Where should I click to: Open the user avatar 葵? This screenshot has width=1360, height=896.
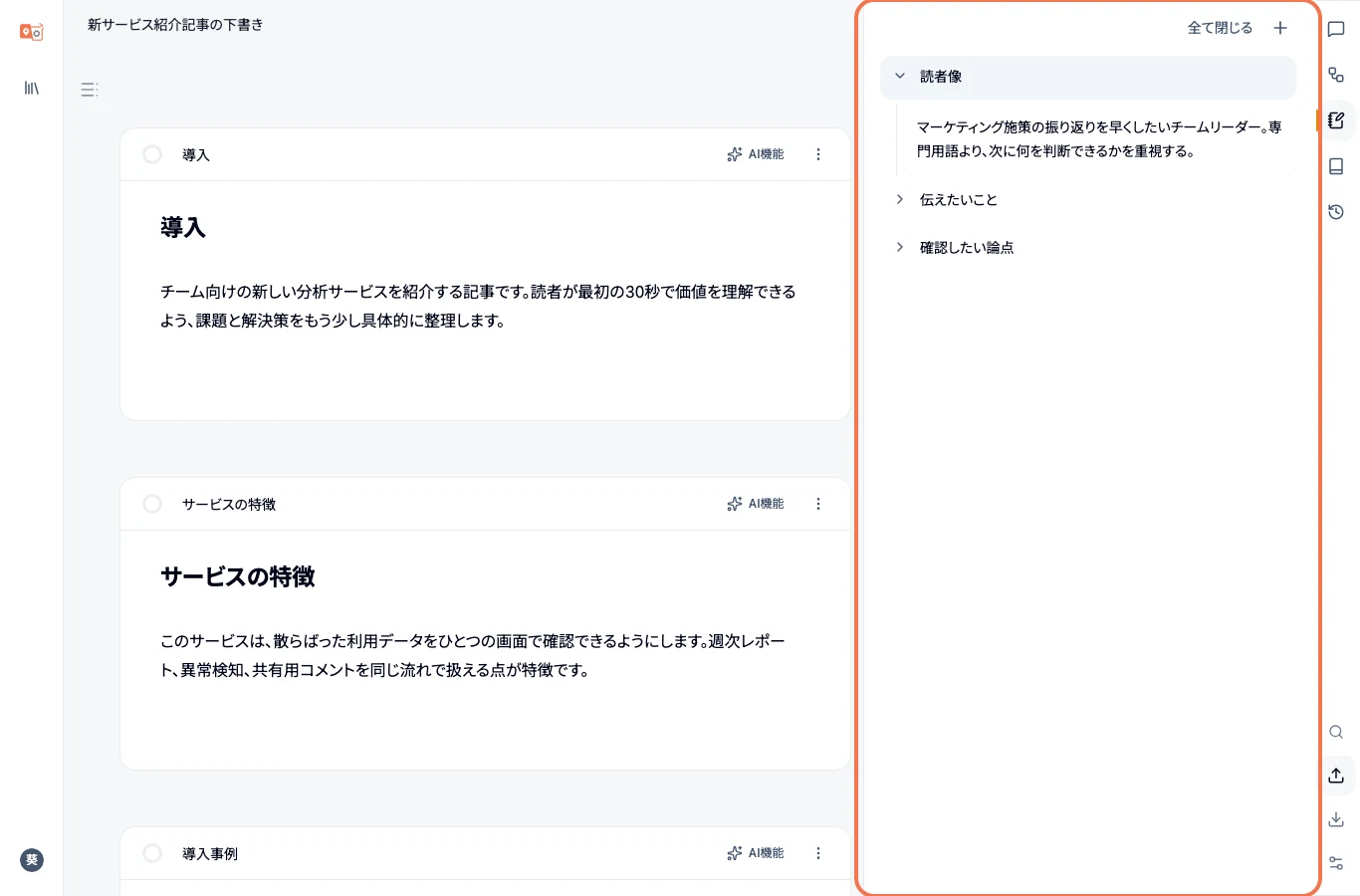pos(32,860)
